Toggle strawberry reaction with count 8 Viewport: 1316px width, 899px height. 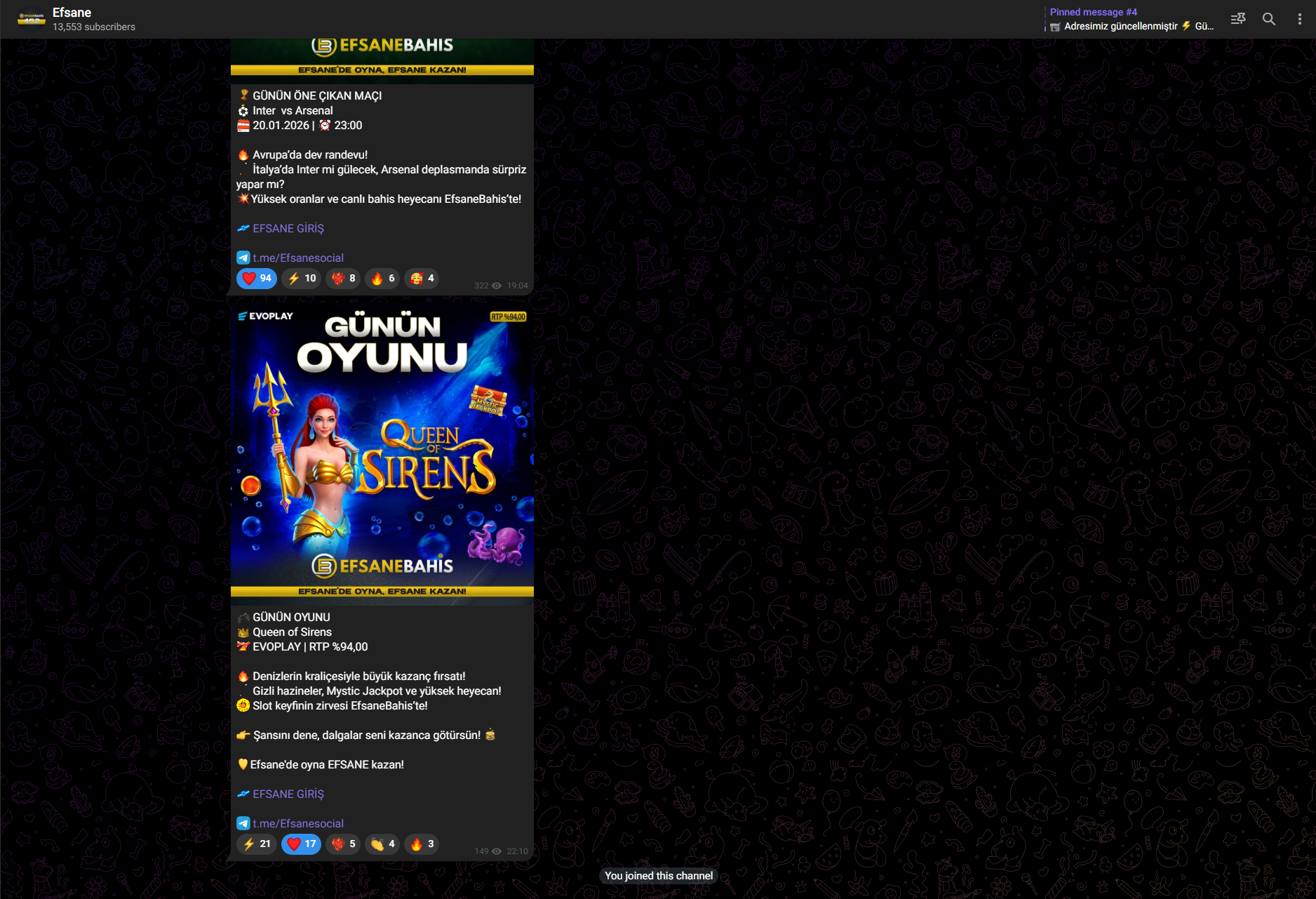pos(343,279)
